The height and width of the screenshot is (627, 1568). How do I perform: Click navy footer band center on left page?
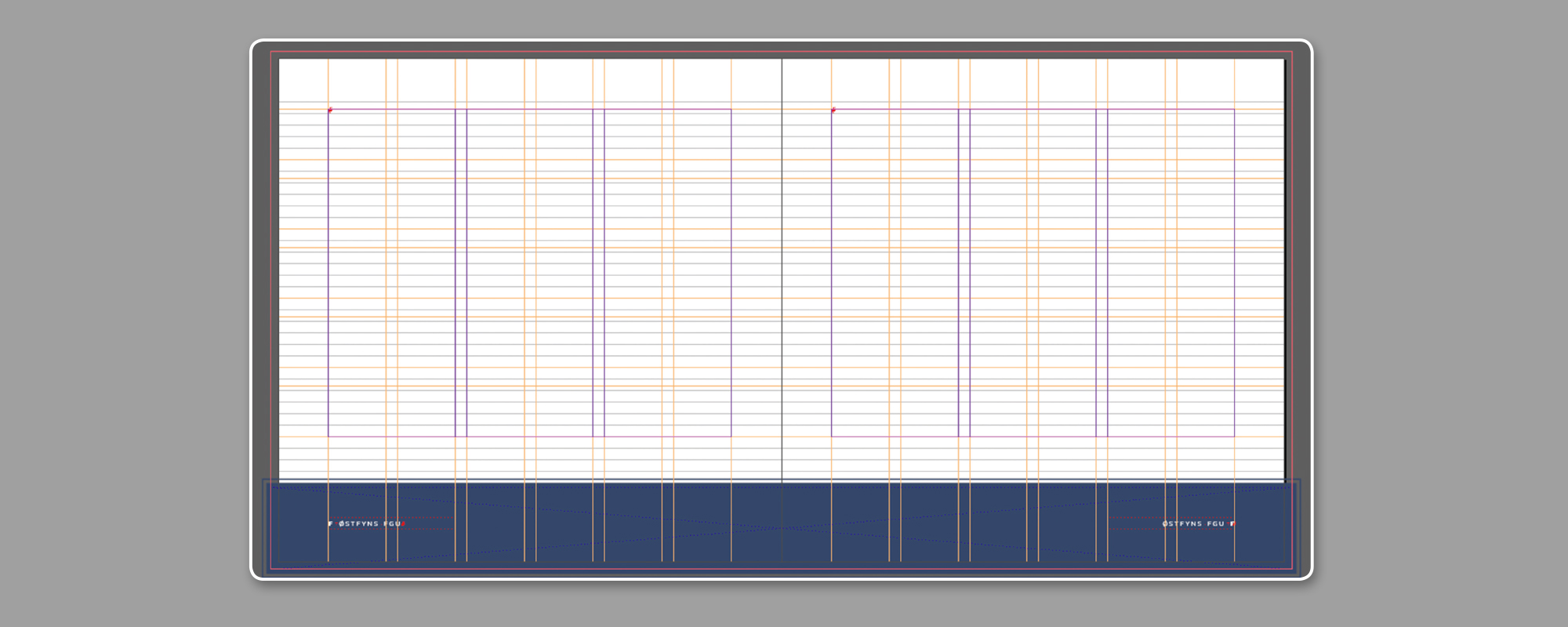coord(530,541)
